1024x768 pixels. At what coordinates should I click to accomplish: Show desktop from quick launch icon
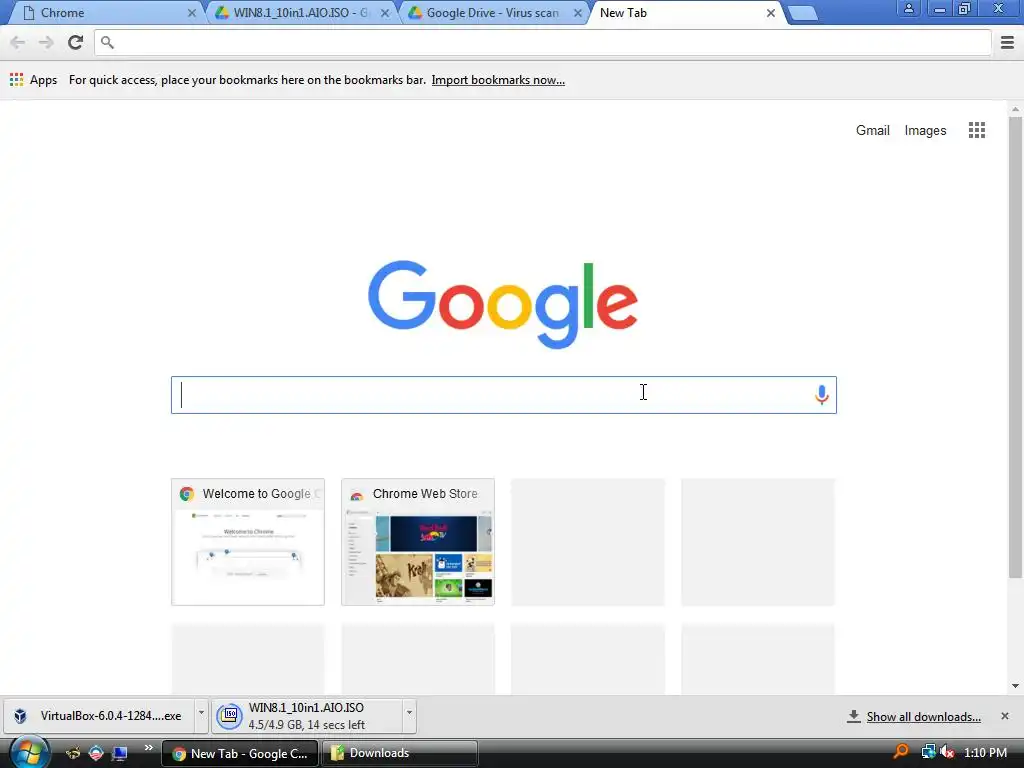click(119, 754)
